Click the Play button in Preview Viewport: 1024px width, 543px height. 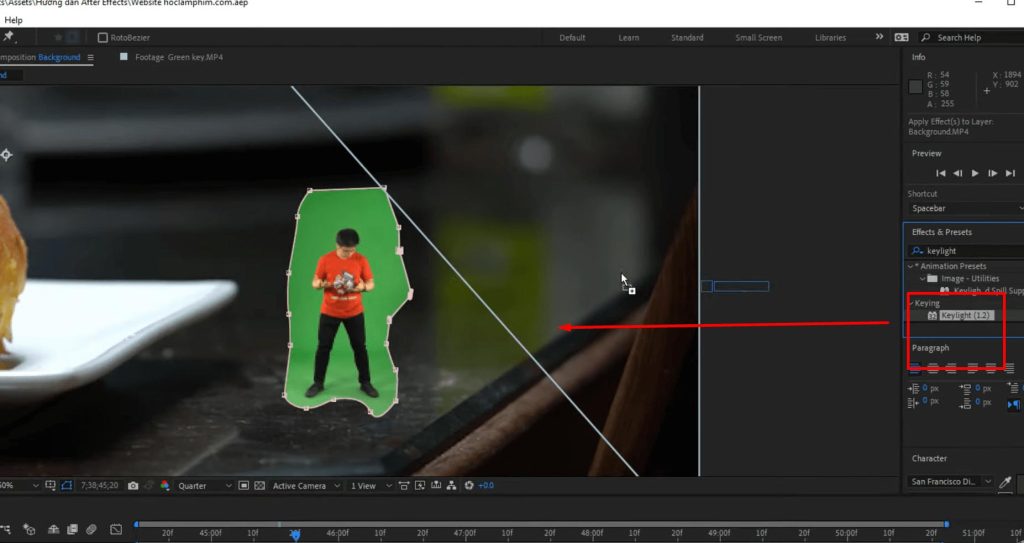point(975,173)
